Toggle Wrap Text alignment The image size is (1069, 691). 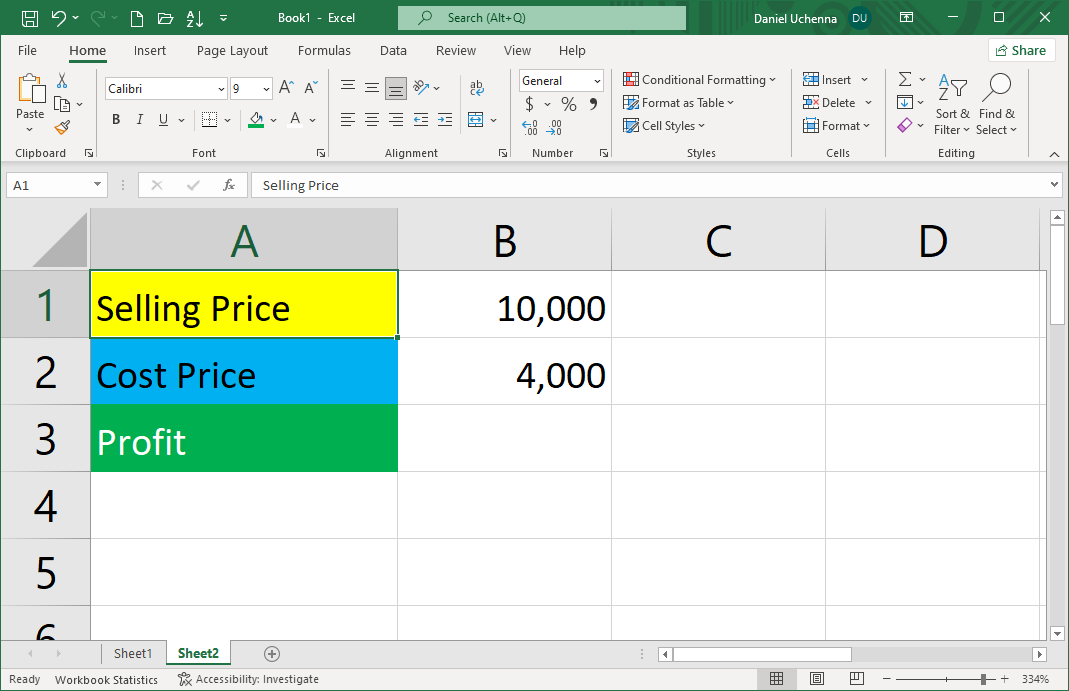[476, 86]
